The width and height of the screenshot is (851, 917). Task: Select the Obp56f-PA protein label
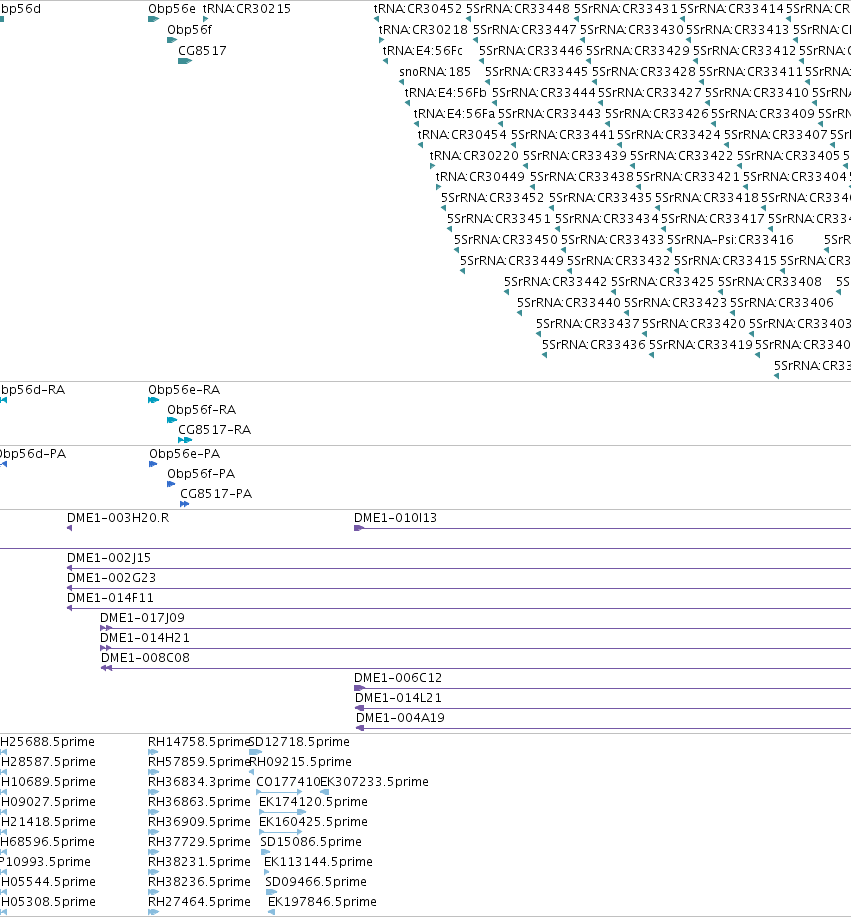[x=201, y=474]
